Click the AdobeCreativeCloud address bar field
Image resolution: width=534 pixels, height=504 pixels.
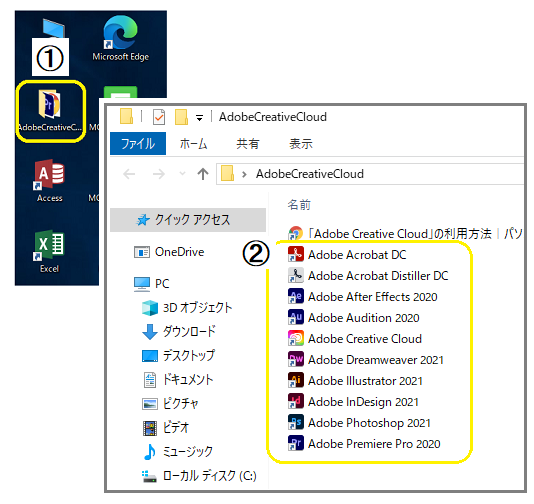(x=370, y=174)
